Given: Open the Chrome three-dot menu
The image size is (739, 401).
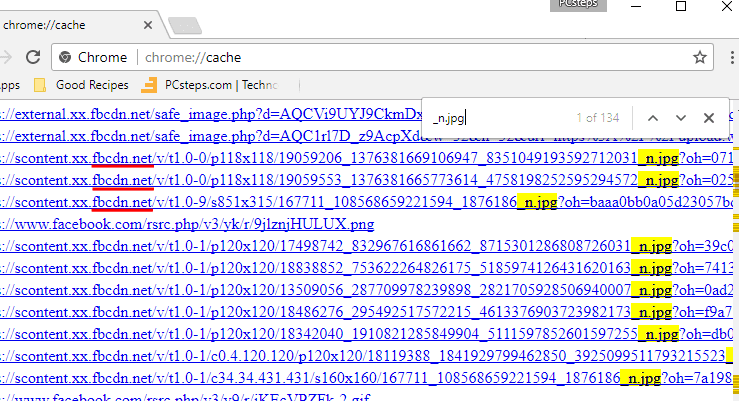Looking at the screenshot, I should click(x=732, y=57).
